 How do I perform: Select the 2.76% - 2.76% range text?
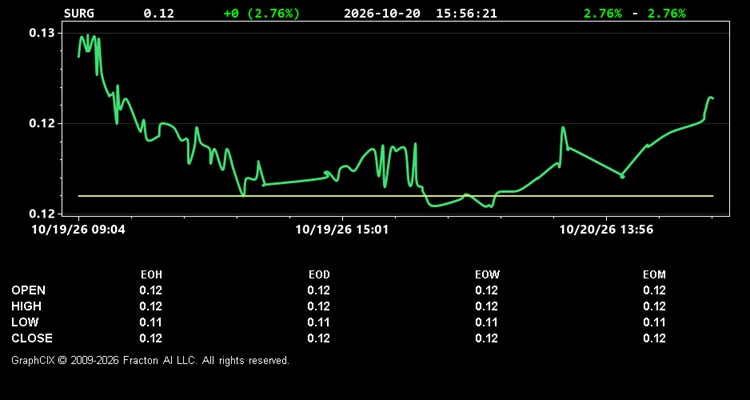tap(634, 13)
